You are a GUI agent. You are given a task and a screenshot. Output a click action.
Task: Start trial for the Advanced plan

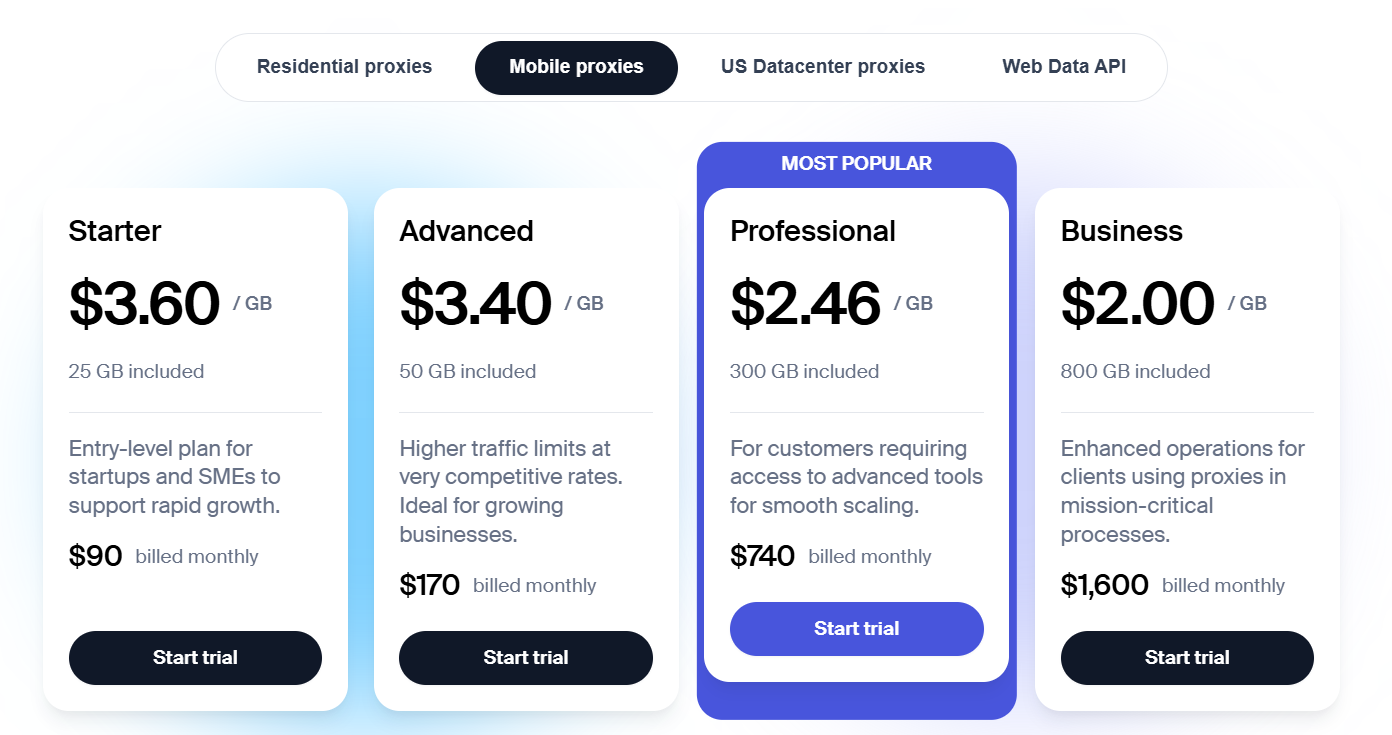click(525, 657)
